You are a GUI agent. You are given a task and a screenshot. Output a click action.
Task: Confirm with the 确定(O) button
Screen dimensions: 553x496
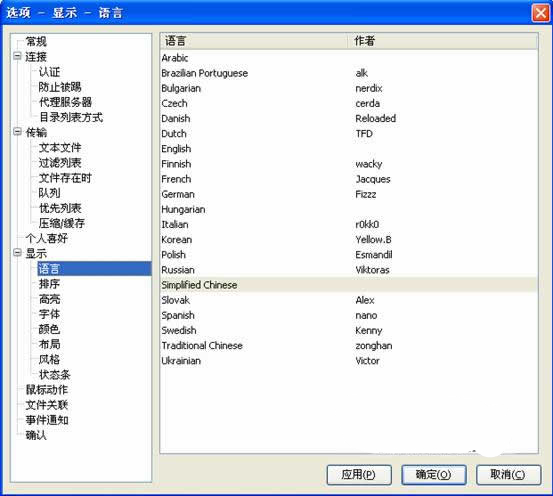[x=434, y=475]
